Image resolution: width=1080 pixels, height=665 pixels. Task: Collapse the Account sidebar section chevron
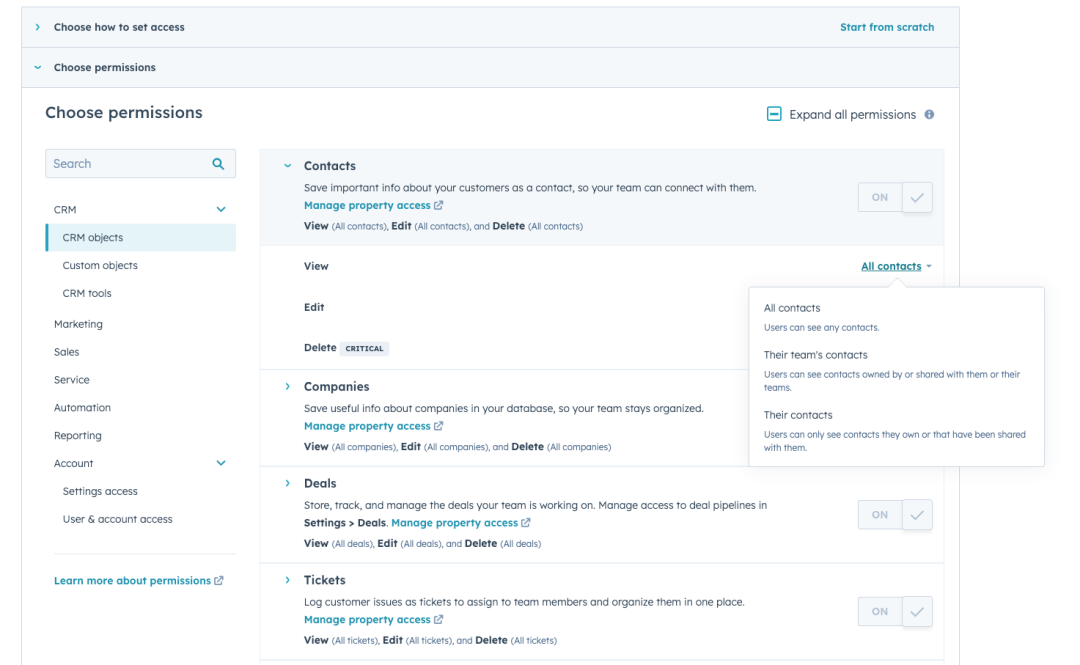tap(221, 464)
